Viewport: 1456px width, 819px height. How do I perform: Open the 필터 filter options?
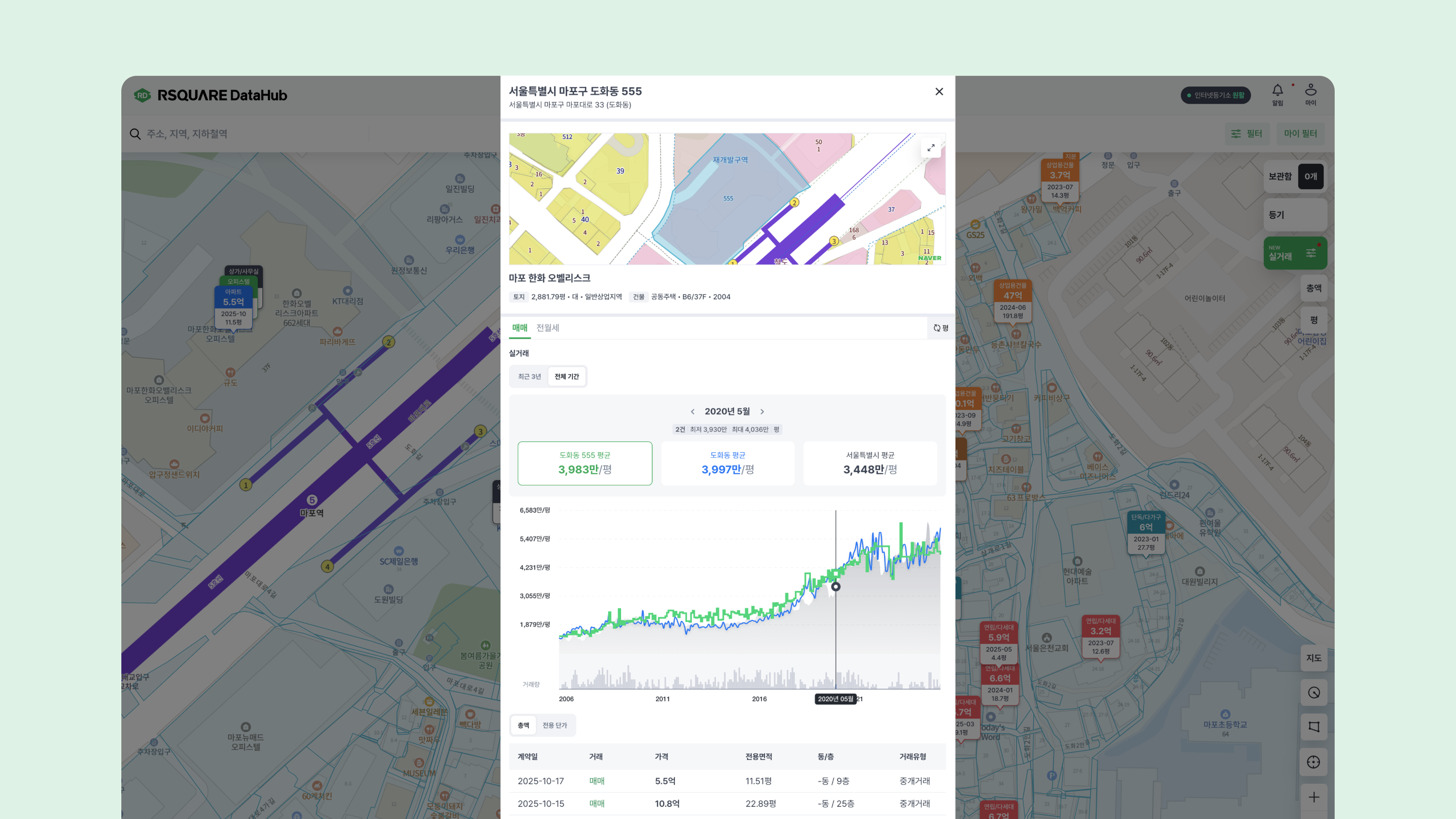click(1247, 134)
